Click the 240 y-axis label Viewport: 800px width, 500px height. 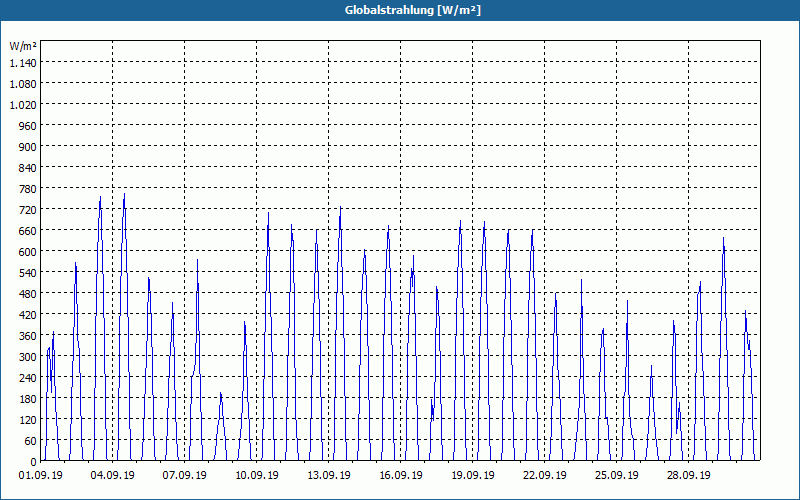pos(29,378)
